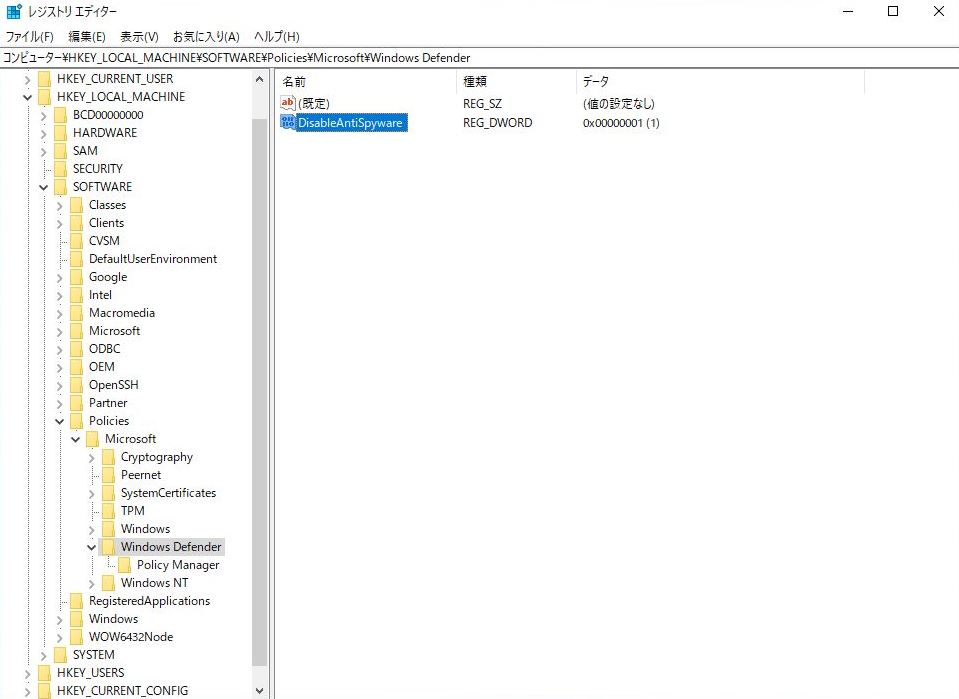Click the Cryptography folder icon

(x=108, y=457)
